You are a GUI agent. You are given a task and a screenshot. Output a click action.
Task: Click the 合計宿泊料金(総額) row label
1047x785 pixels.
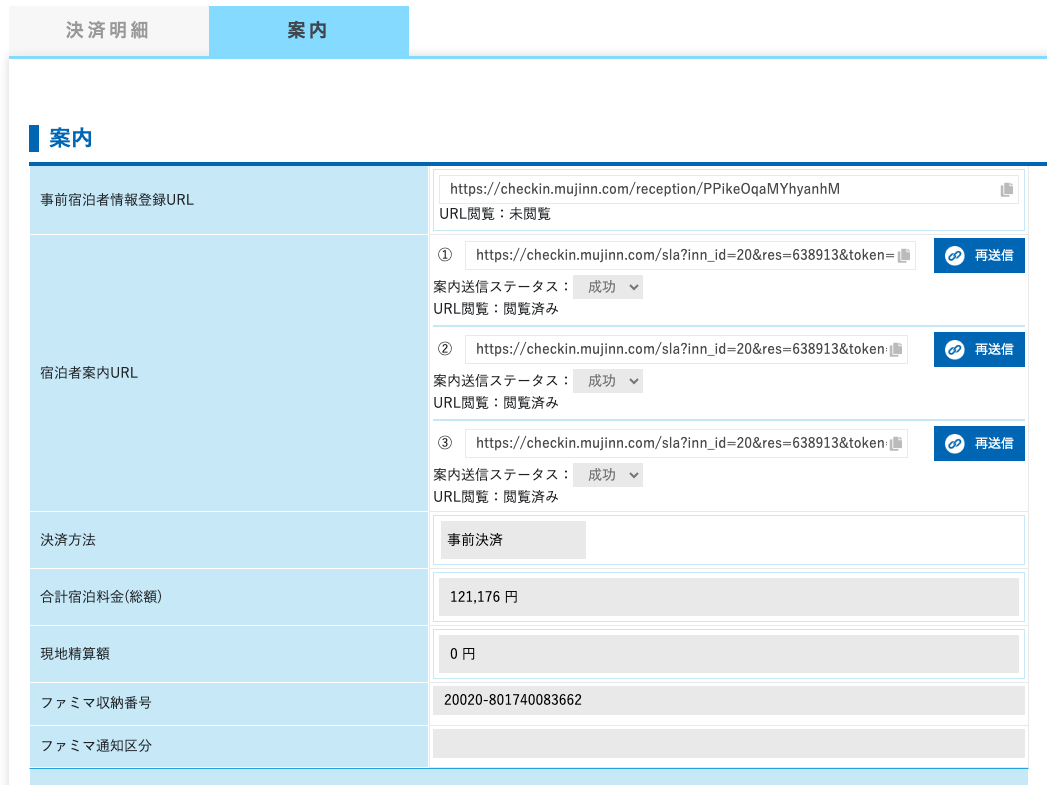pyautogui.click(x=101, y=597)
